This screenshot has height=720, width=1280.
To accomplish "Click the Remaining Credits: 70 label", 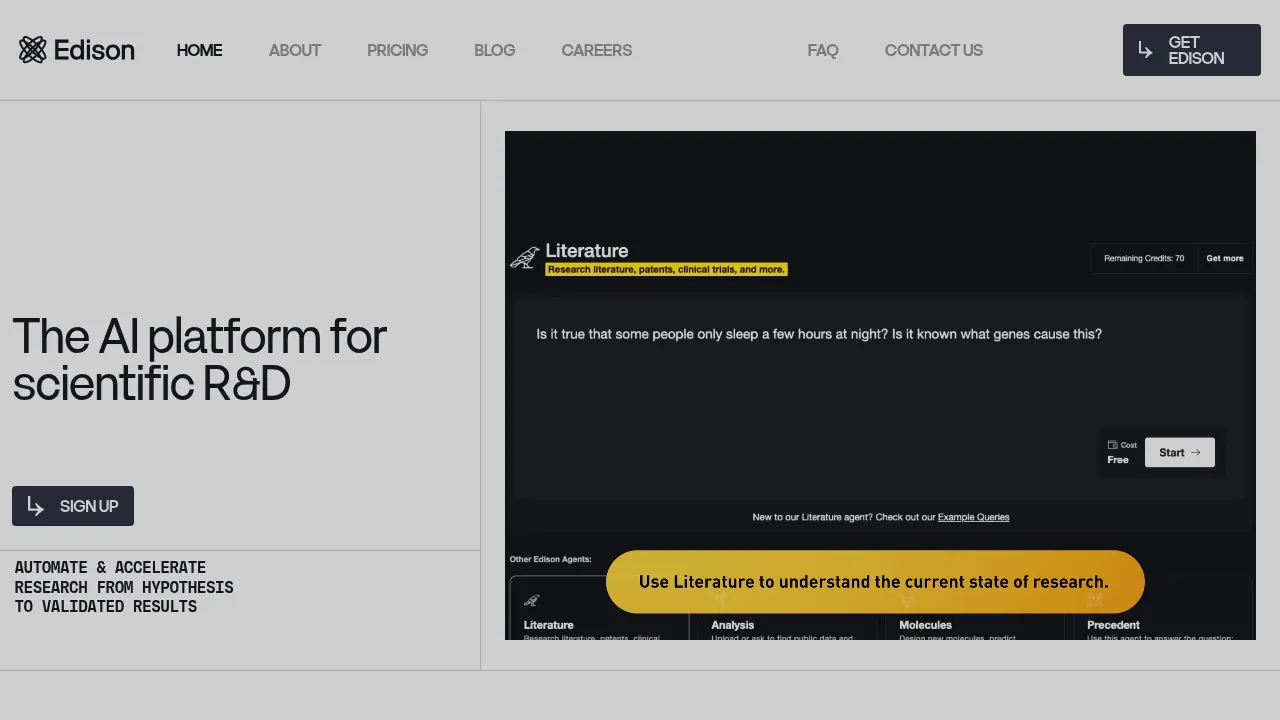I will pyautogui.click(x=1144, y=258).
